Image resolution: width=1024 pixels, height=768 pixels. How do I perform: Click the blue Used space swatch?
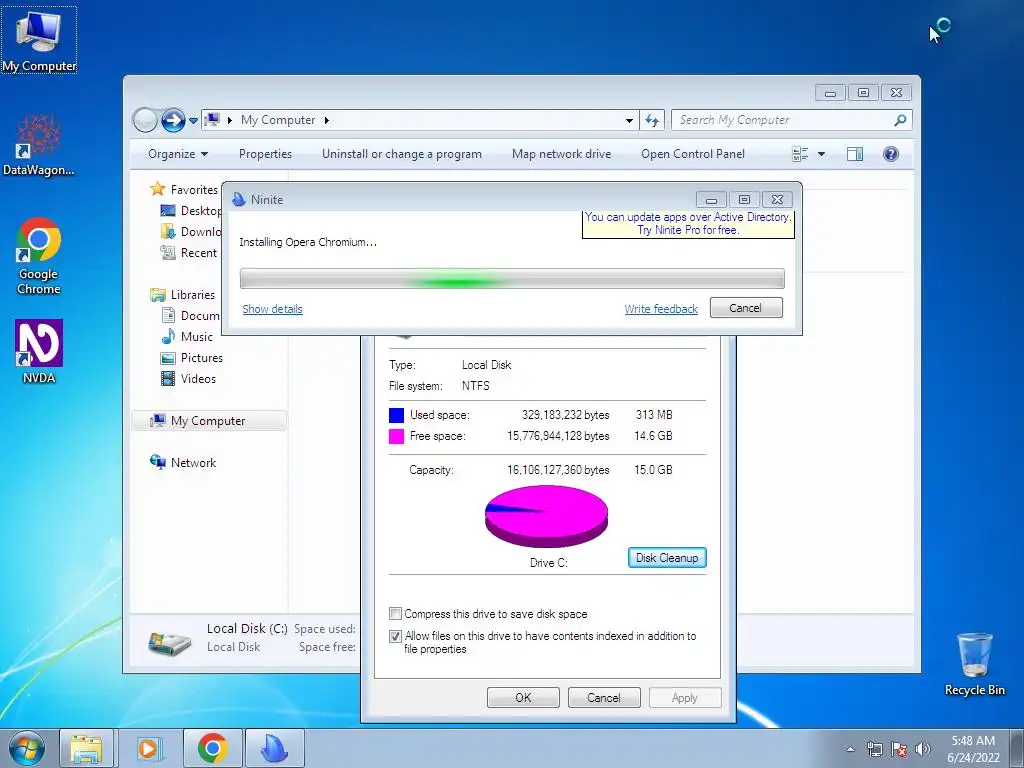(x=396, y=415)
